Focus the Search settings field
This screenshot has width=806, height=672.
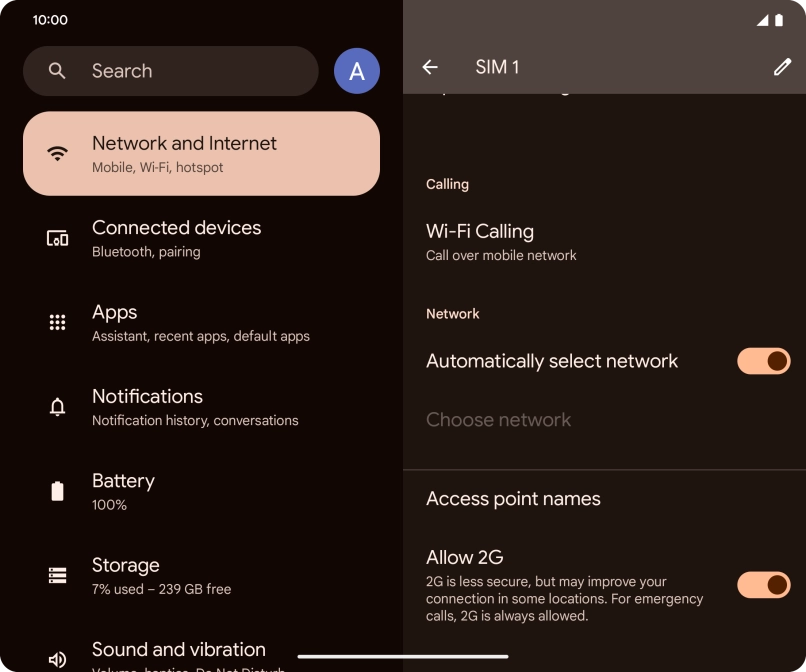[171, 71]
